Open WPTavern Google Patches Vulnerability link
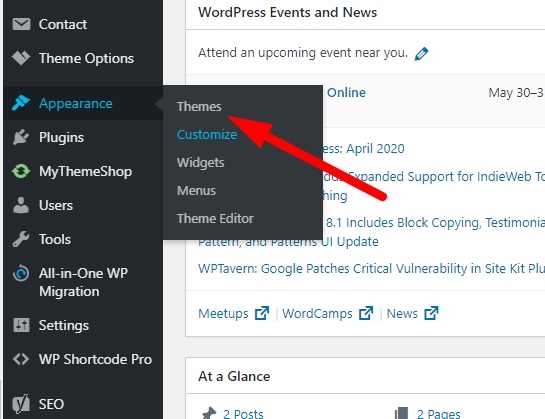 (x=372, y=269)
